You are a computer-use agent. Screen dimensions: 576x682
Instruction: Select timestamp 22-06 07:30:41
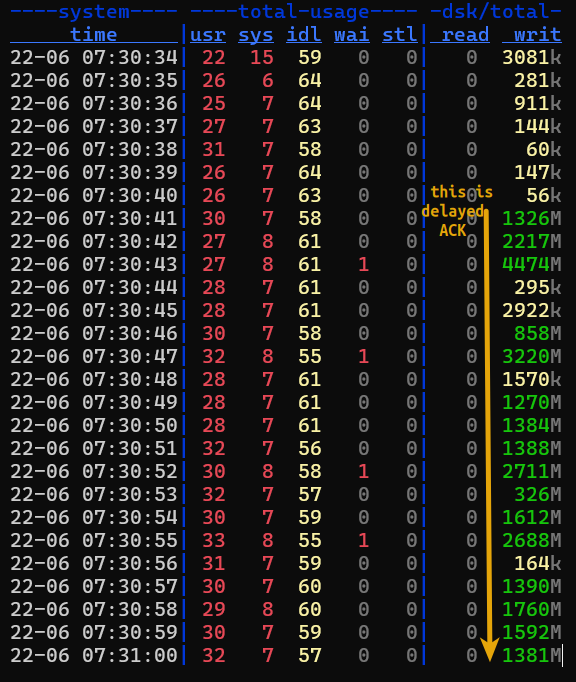coord(94,218)
